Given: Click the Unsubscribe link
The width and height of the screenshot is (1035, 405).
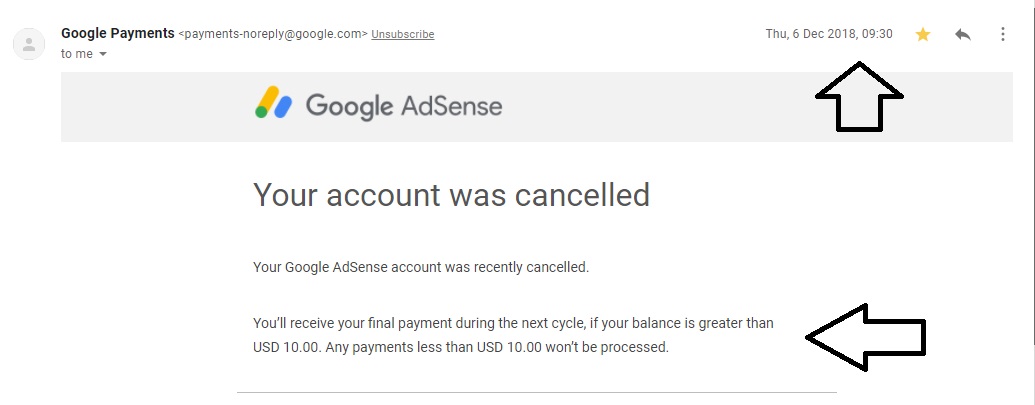Looking at the screenshot, I should click(403, 34).
